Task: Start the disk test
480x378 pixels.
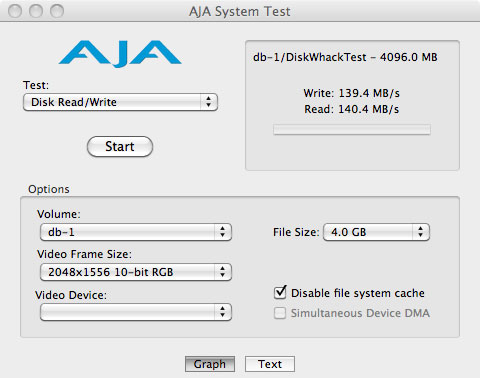Action: (x=120, y=146)
